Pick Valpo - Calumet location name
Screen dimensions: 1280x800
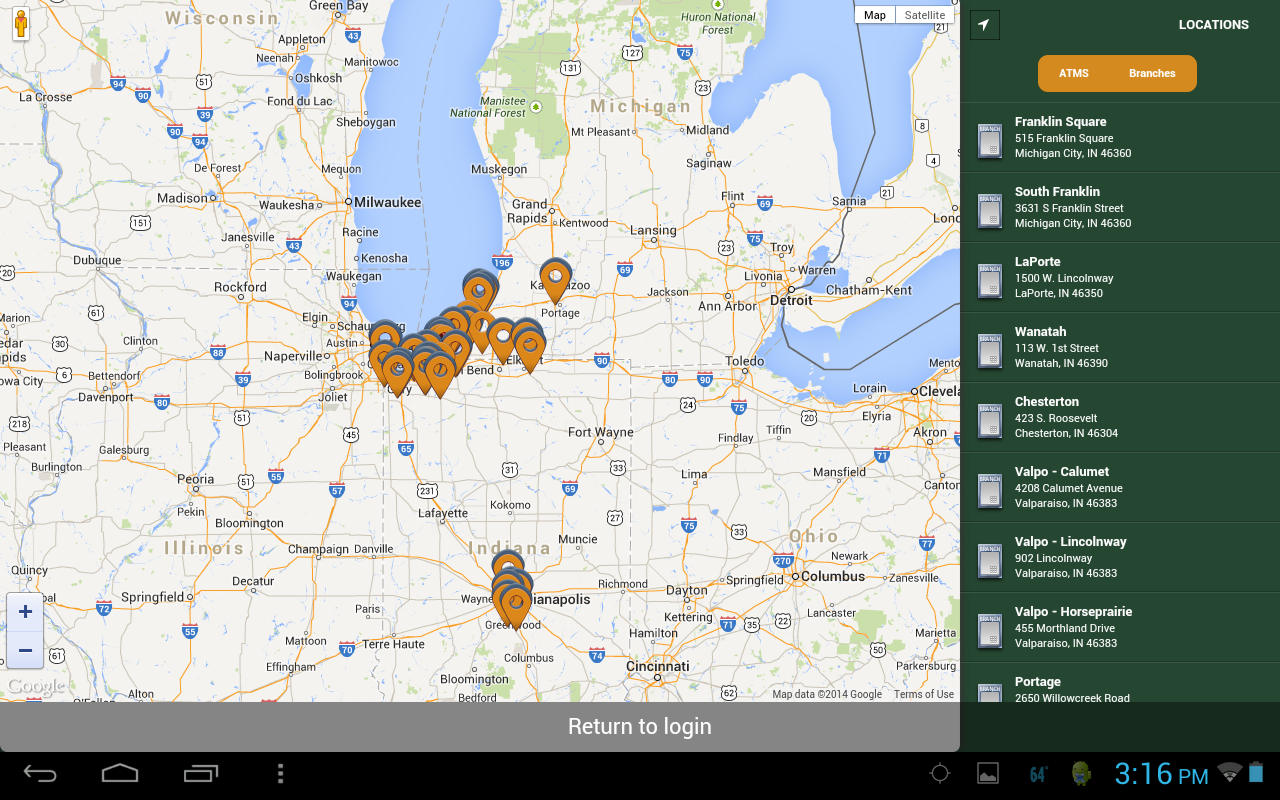(x=1062, y=472)
